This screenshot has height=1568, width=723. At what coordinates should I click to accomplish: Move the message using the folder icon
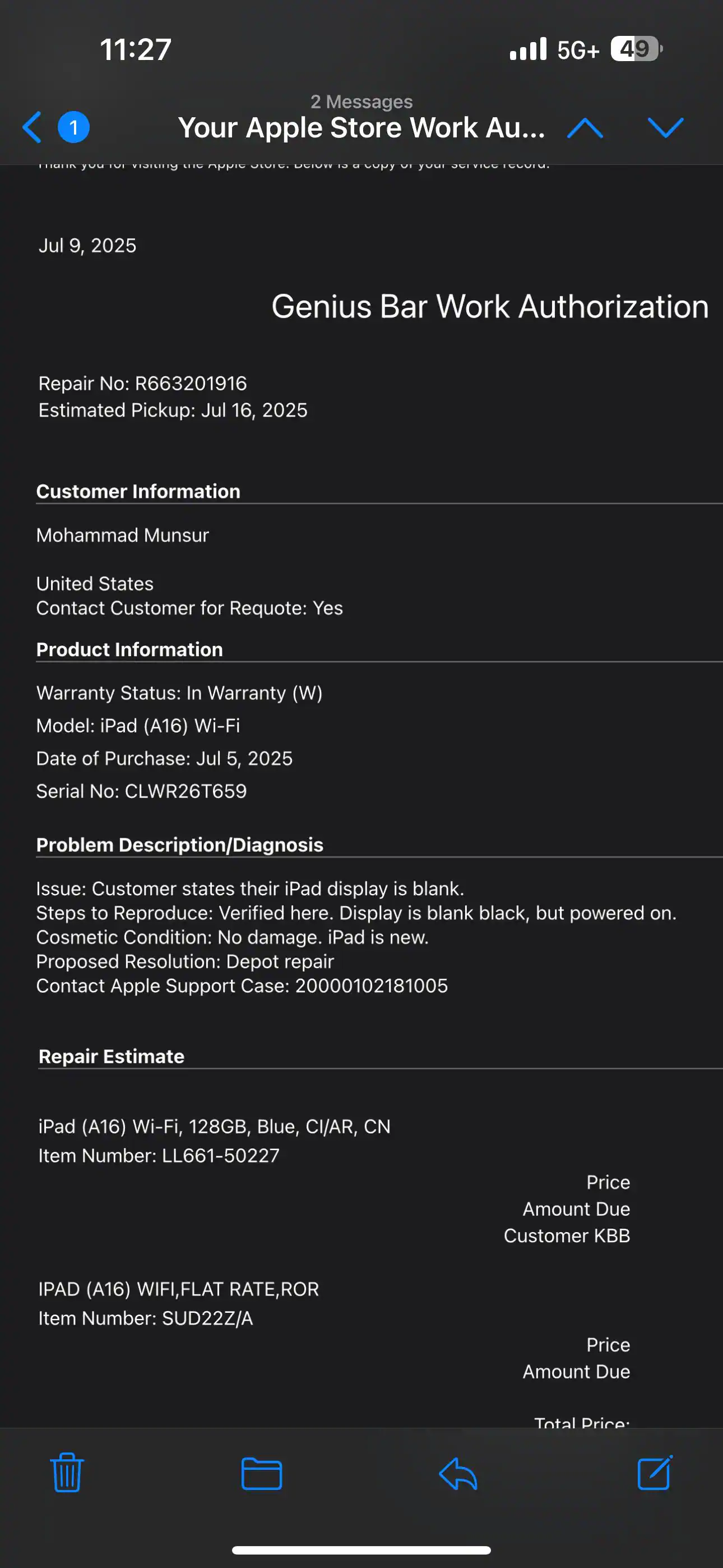(262, 1473)
